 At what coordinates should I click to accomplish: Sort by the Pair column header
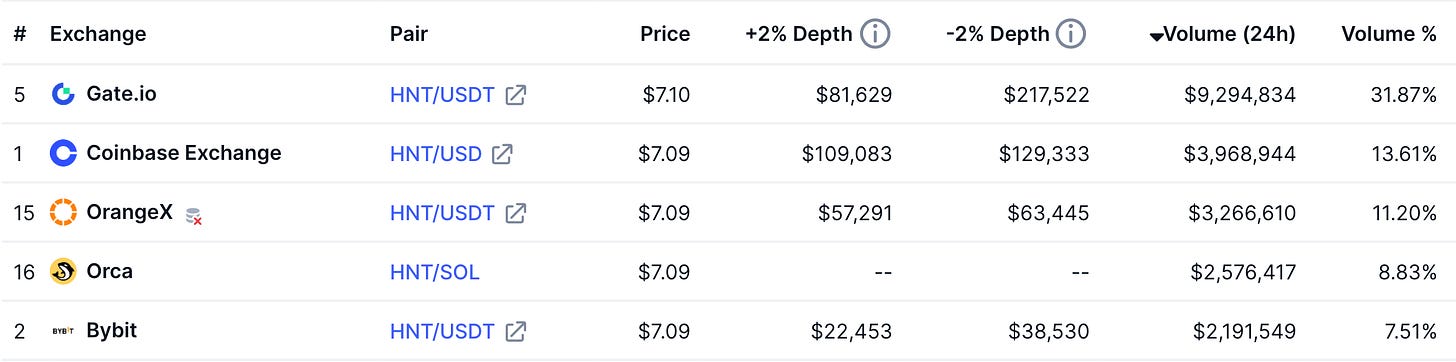(x=409, y=34)
